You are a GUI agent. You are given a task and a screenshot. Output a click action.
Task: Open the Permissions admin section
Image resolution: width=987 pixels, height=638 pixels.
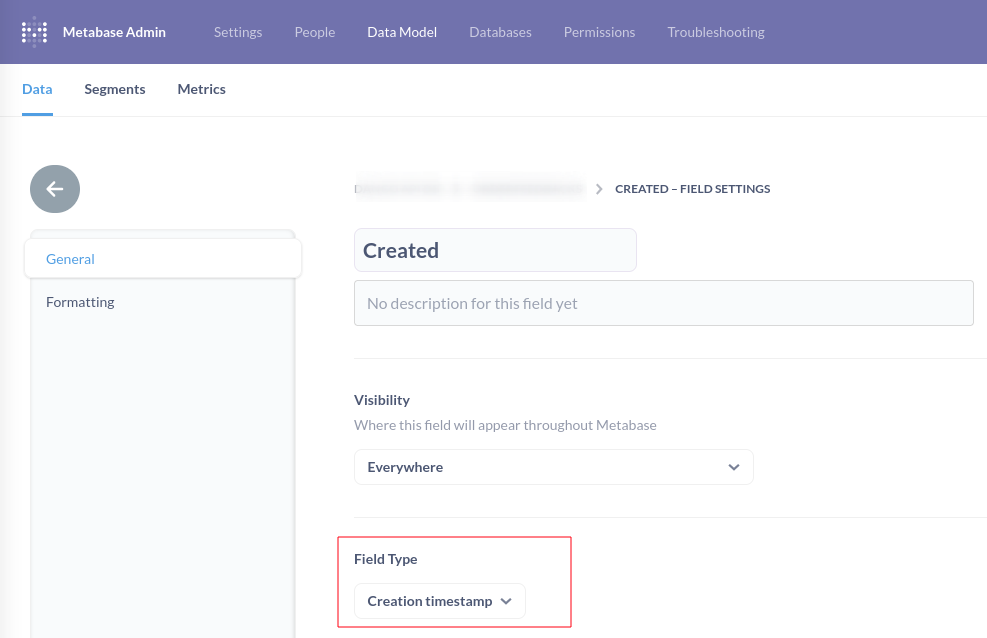tap(599, 32)
